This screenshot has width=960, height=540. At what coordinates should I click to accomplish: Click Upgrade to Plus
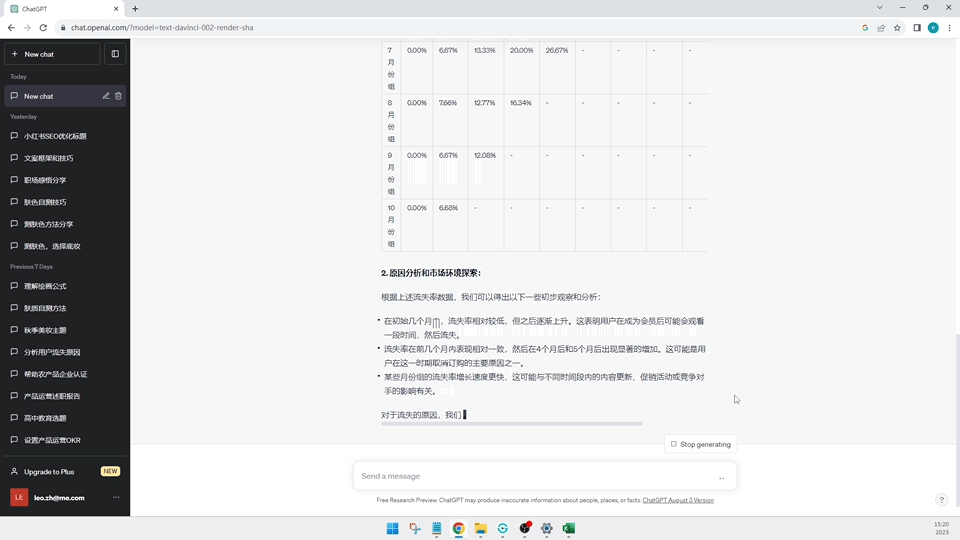(49, 471)
